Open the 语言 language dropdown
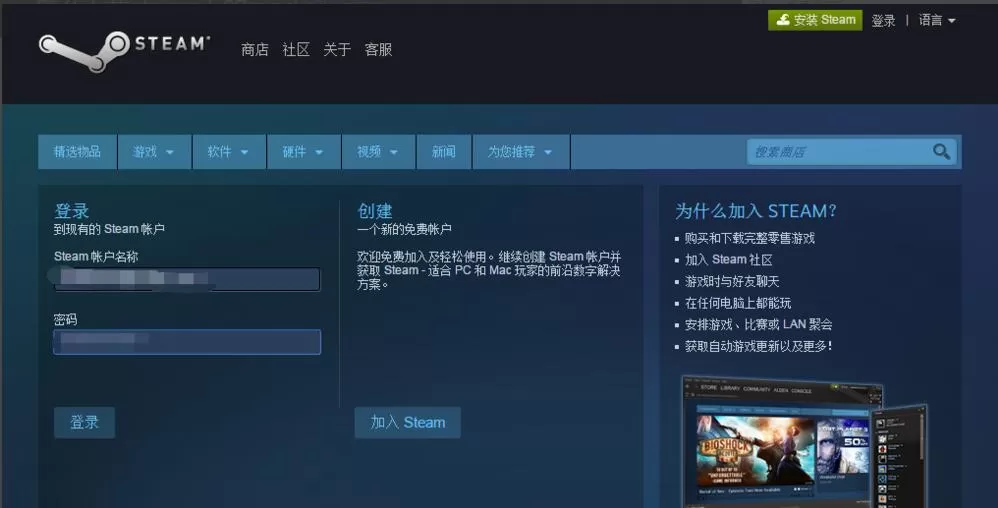This screenshot has height=508, width=998. pyautogui.click(x=937, y=20)
